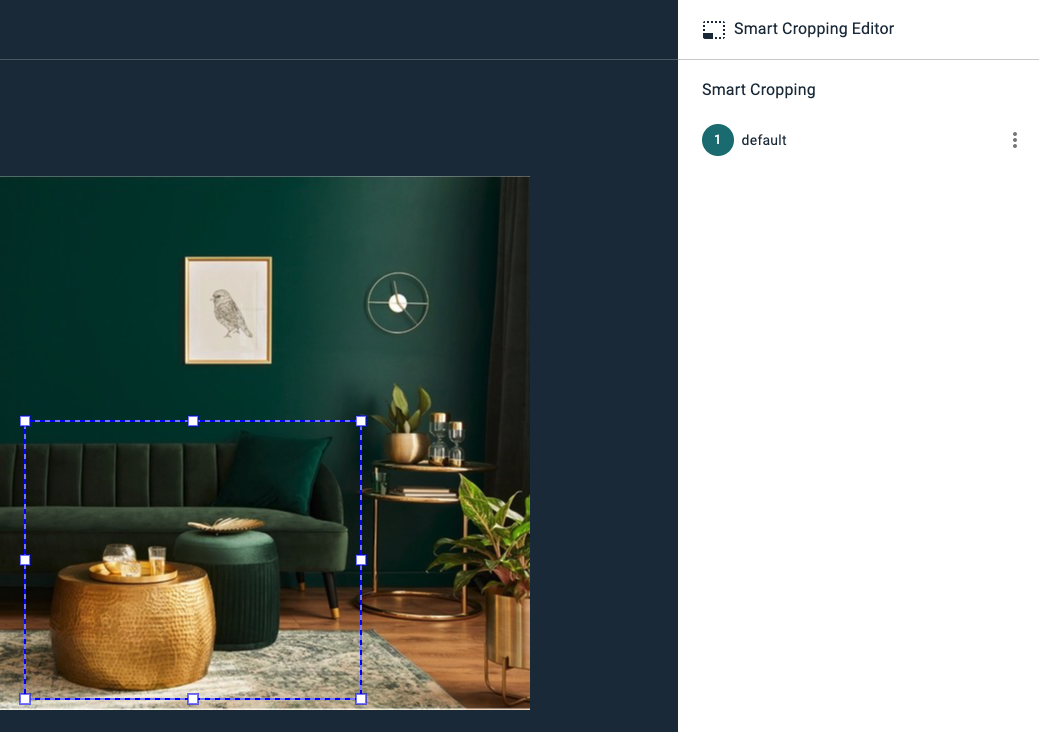Click the left-middle crop handle
Viewport: 1039px width, 732px height.
[x=25, y=560]
